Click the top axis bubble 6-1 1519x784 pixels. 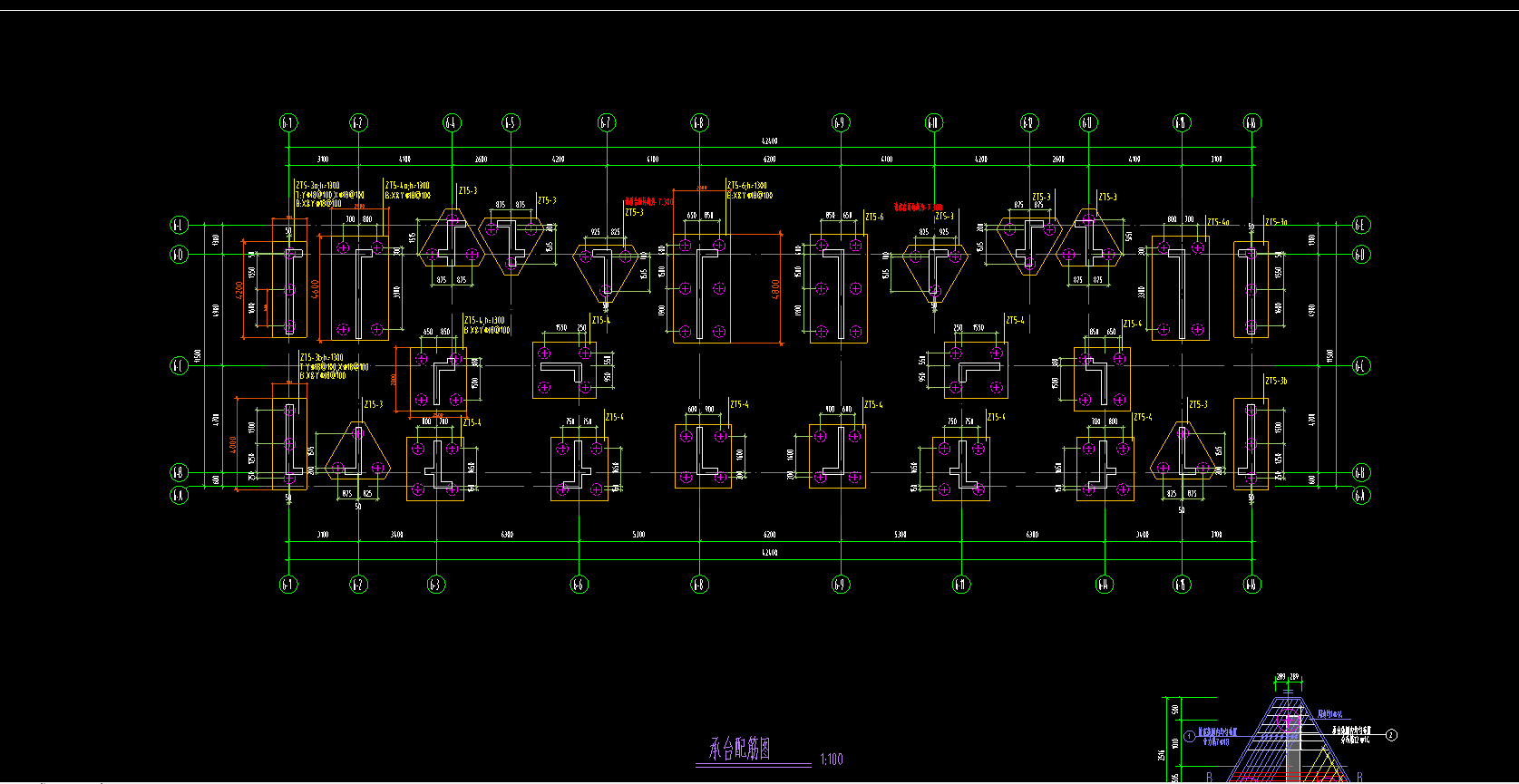(287, 122)
